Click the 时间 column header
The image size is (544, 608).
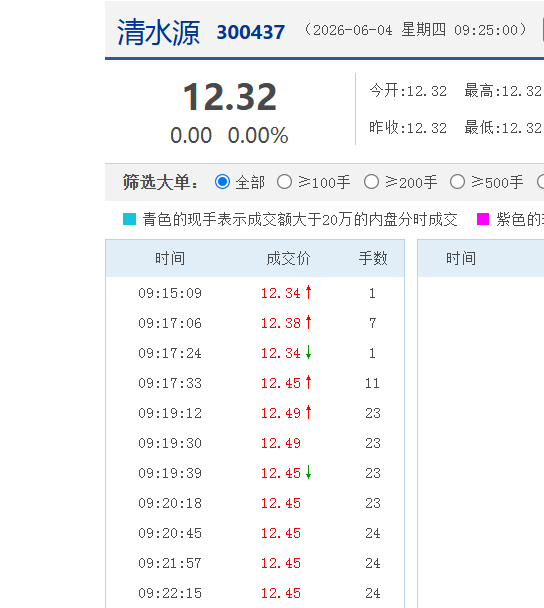click(x=170, y=258)
